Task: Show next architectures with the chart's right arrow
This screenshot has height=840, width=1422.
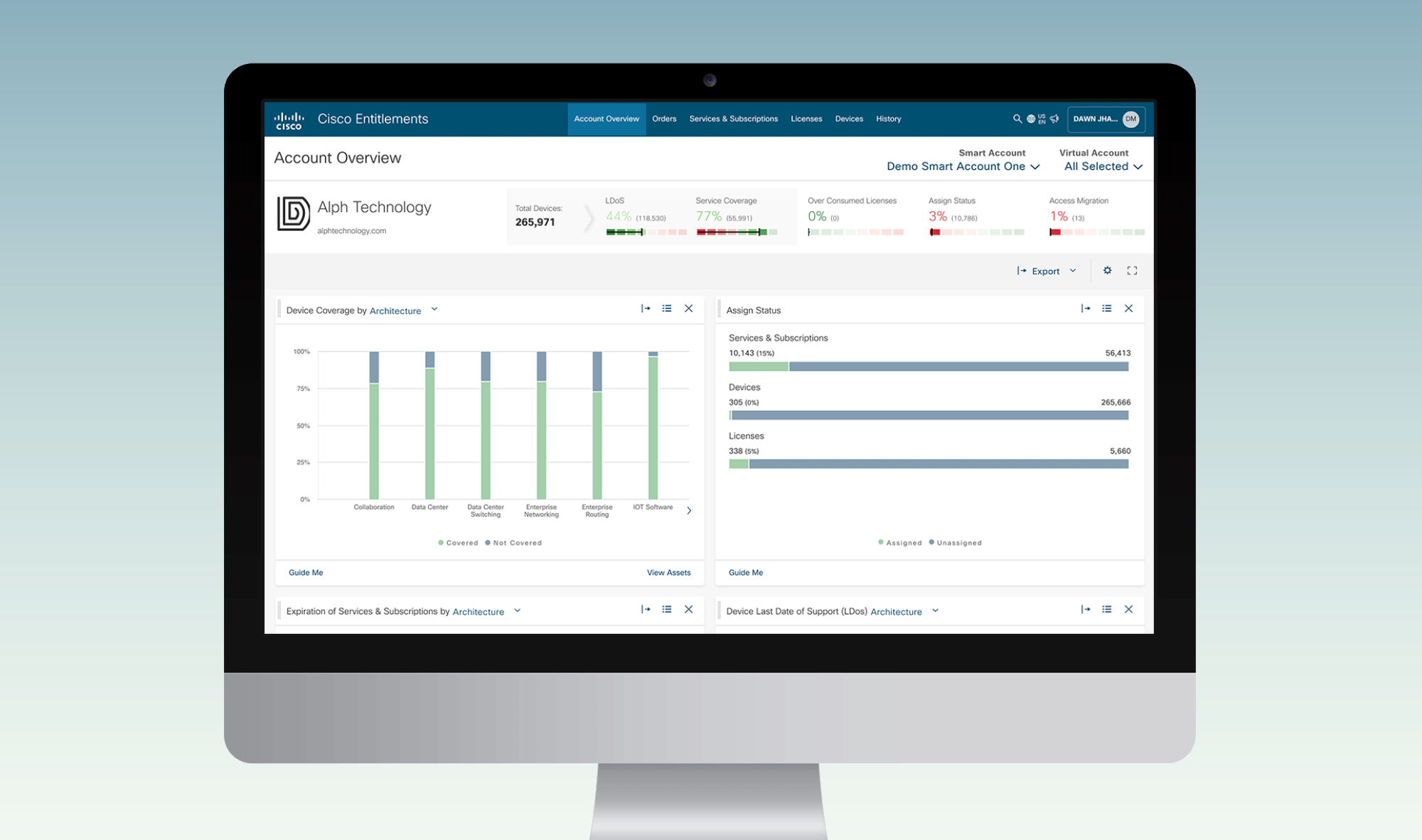Action: tap(689, 510)
